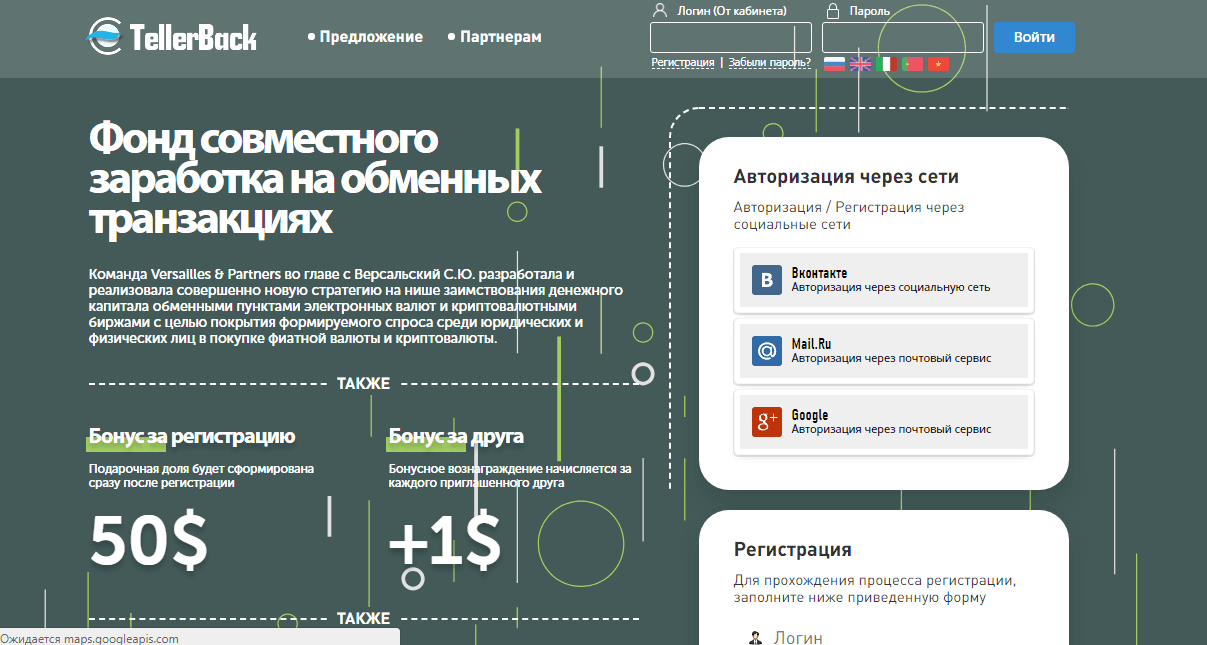Screen dimensions: 1207x645
Task: Click the TellerBack logo
Action: 172,37
